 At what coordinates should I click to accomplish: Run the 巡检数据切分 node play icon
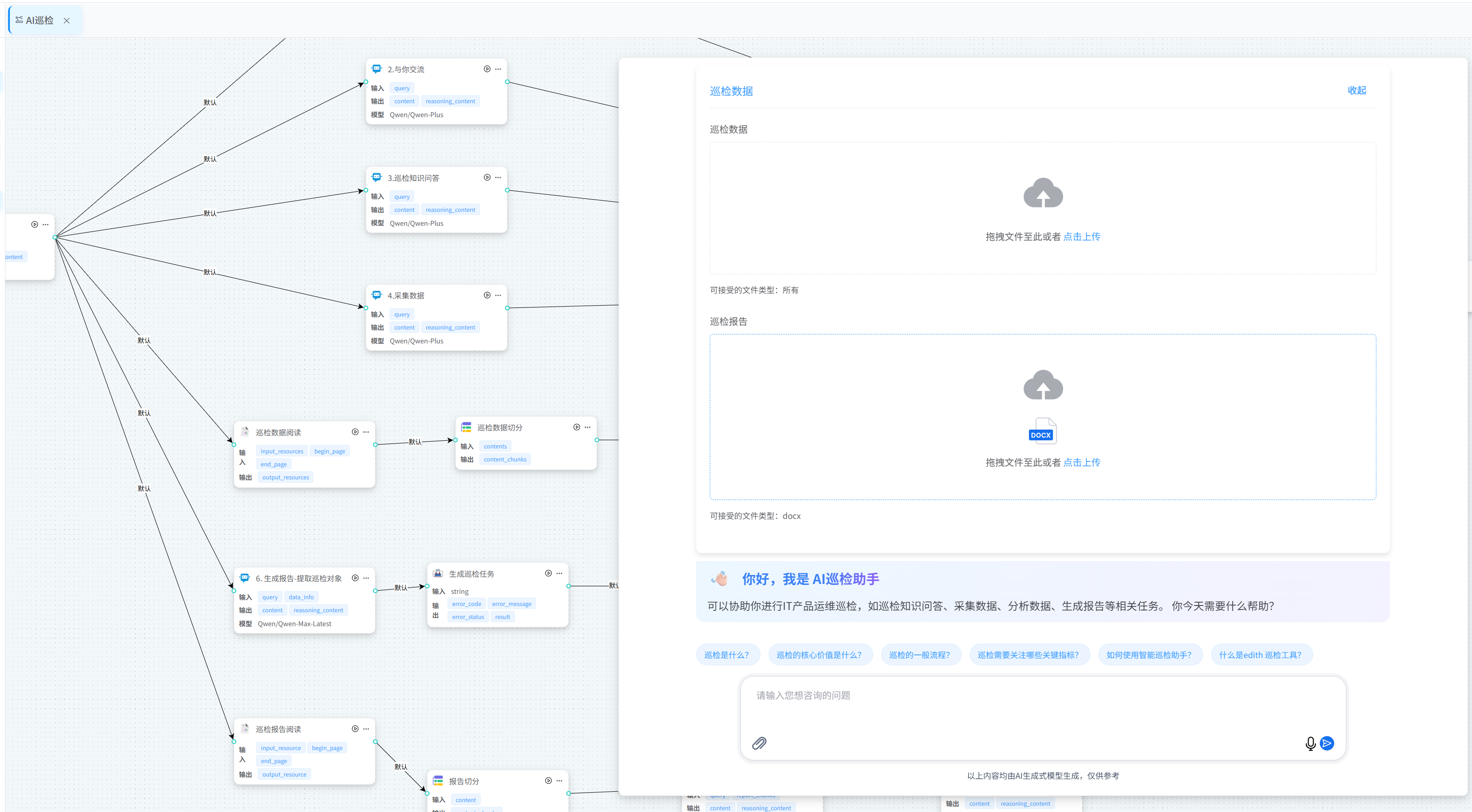(576, 427)
